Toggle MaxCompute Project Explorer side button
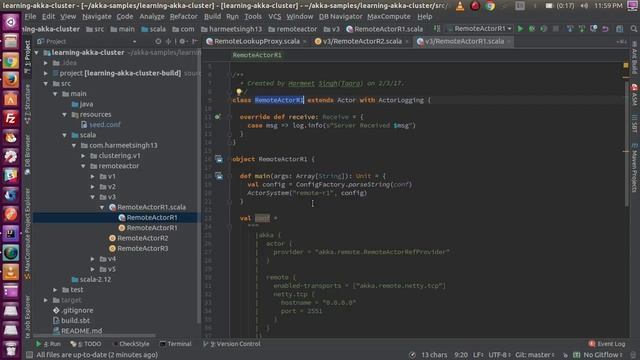 click(27, 233)
